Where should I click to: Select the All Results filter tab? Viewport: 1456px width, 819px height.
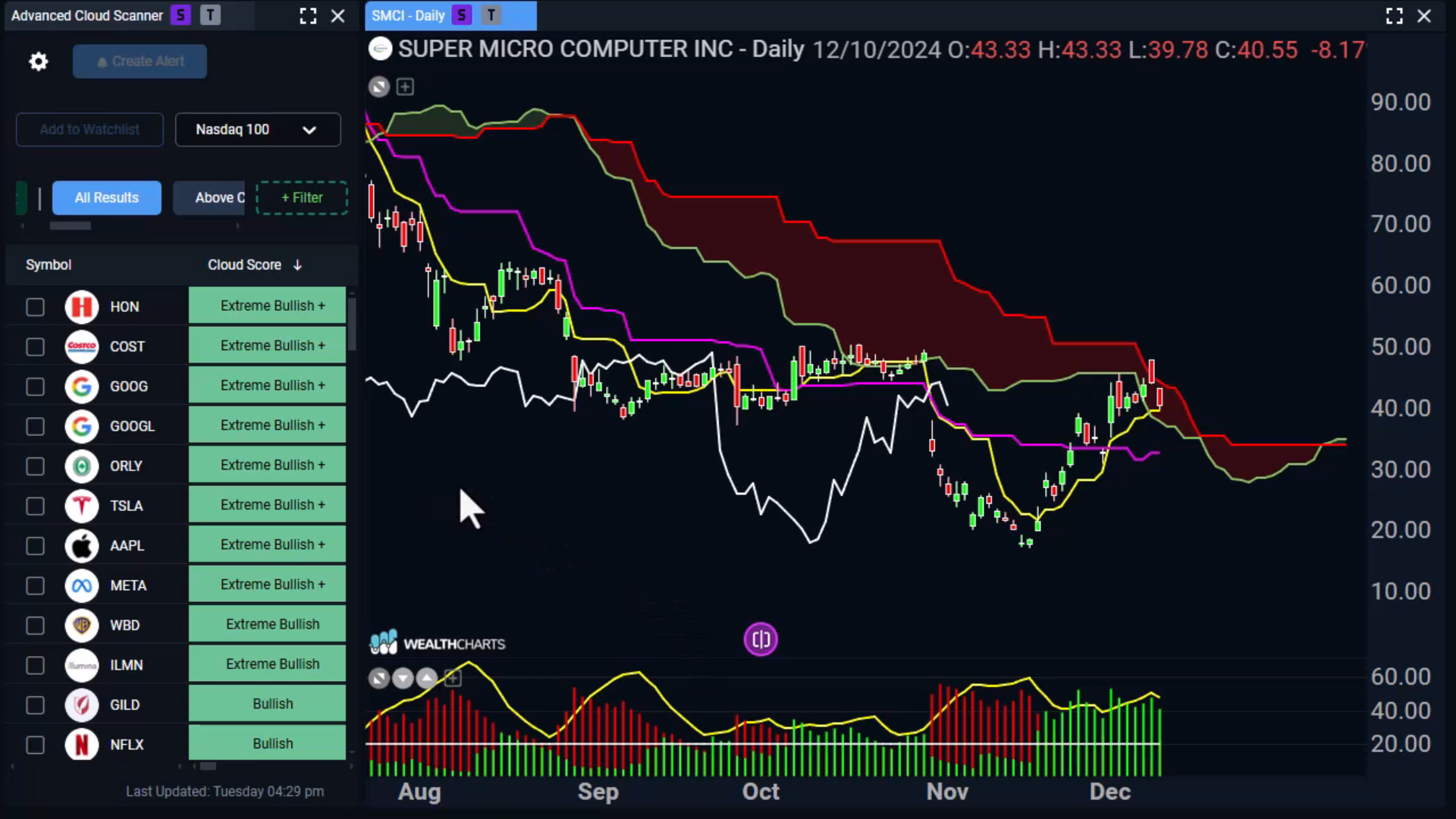pyautogui.click(x=107, y=198)
